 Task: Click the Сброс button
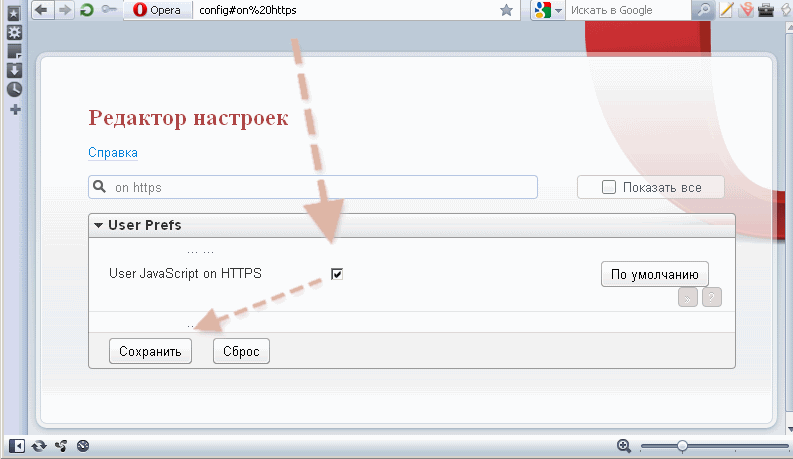[x=241, y=351]
